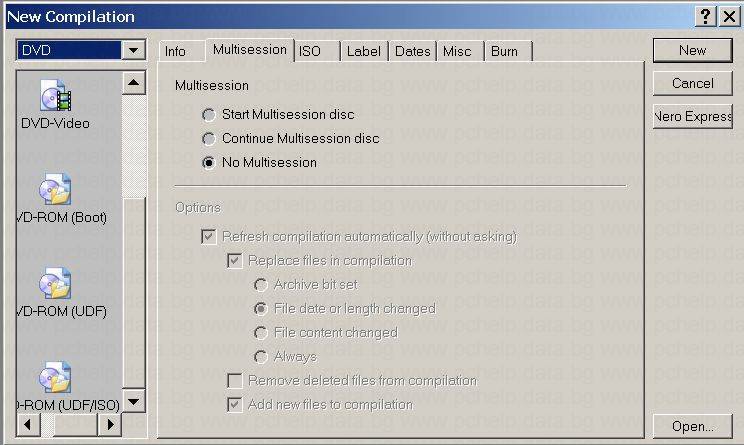Click the New button
Image resolution: width=744 pixels, height=445 pixels.
click(692, 50)
